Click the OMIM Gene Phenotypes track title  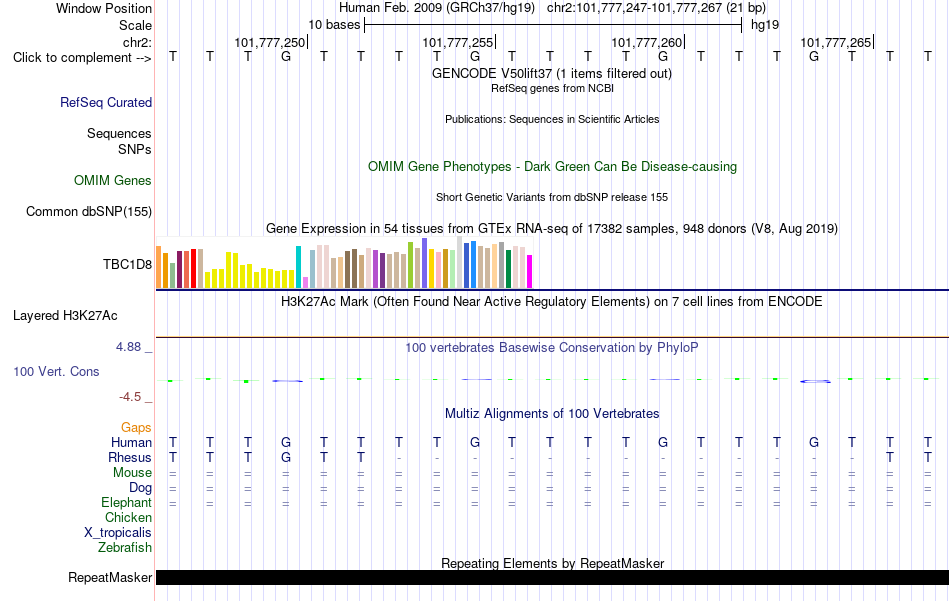click(x=552, y=167)
